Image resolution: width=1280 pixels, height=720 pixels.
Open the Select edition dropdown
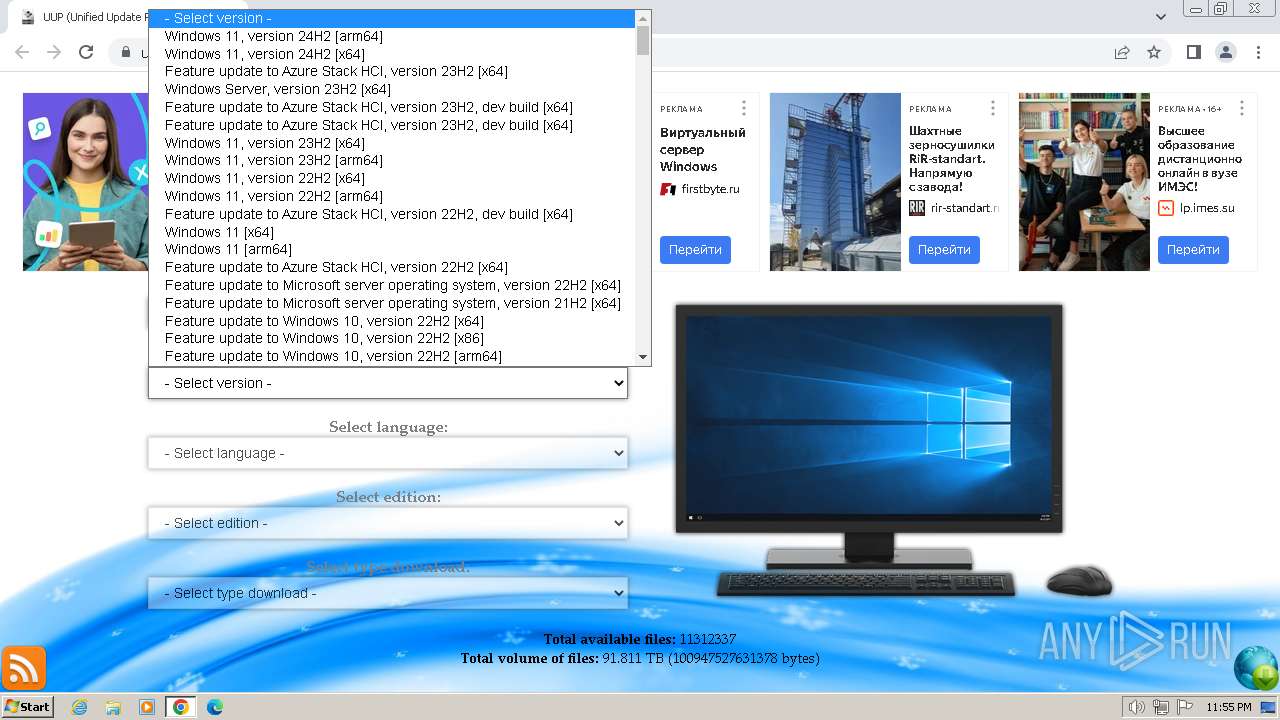pyautogui.click(x=388, y=523)
